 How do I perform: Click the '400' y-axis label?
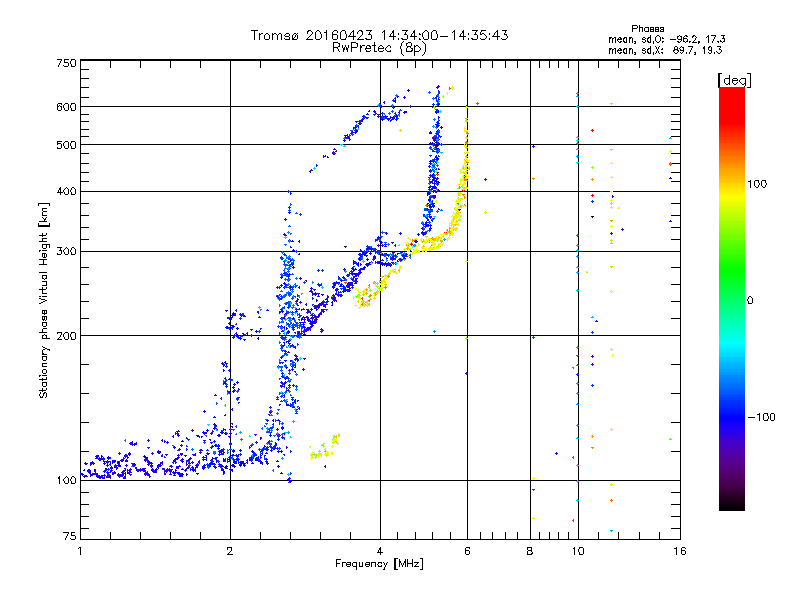(x=66, y=192)
